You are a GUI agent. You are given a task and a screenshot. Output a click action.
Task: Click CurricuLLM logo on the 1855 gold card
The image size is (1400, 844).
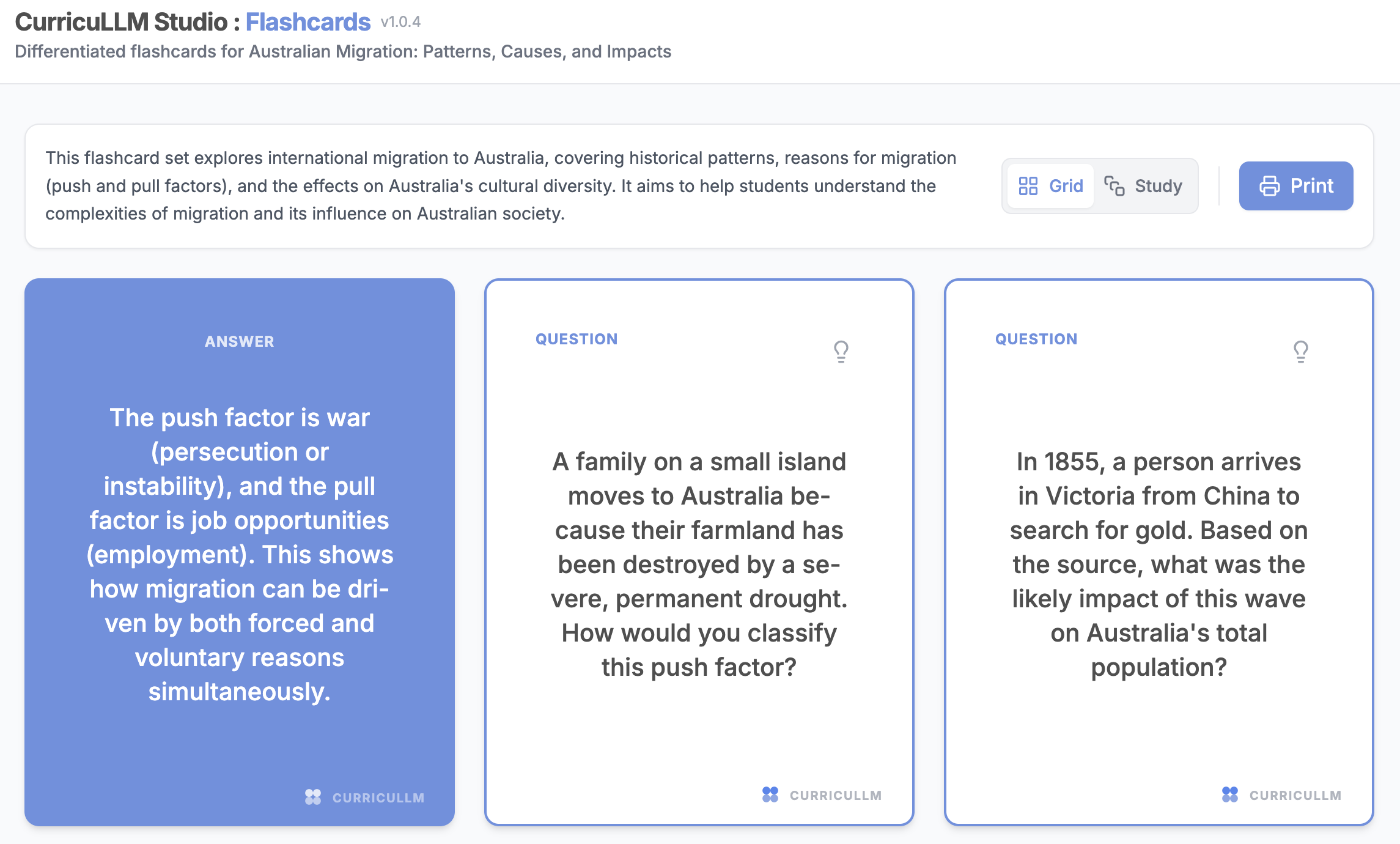pos(1230,794)
